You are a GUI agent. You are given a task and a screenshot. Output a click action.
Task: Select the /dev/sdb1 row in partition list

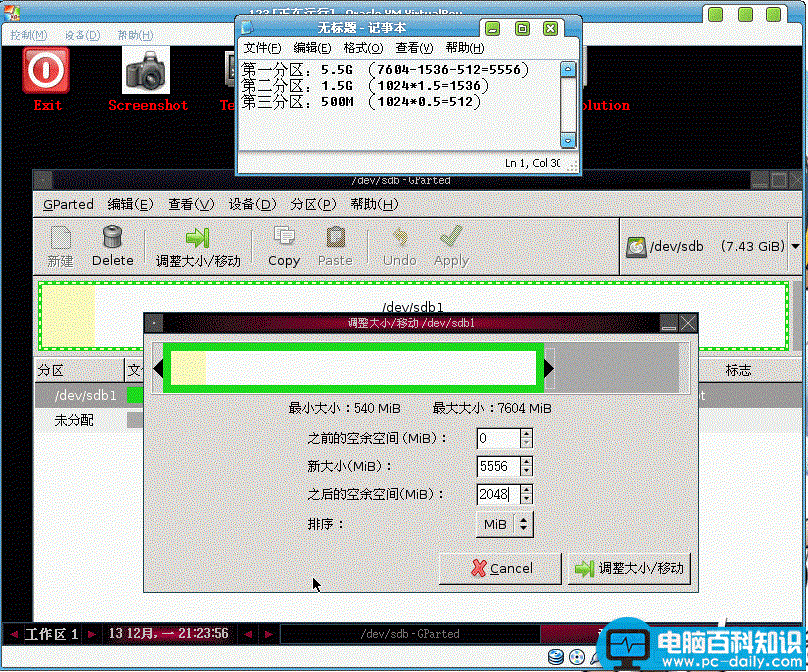(85, 396)
